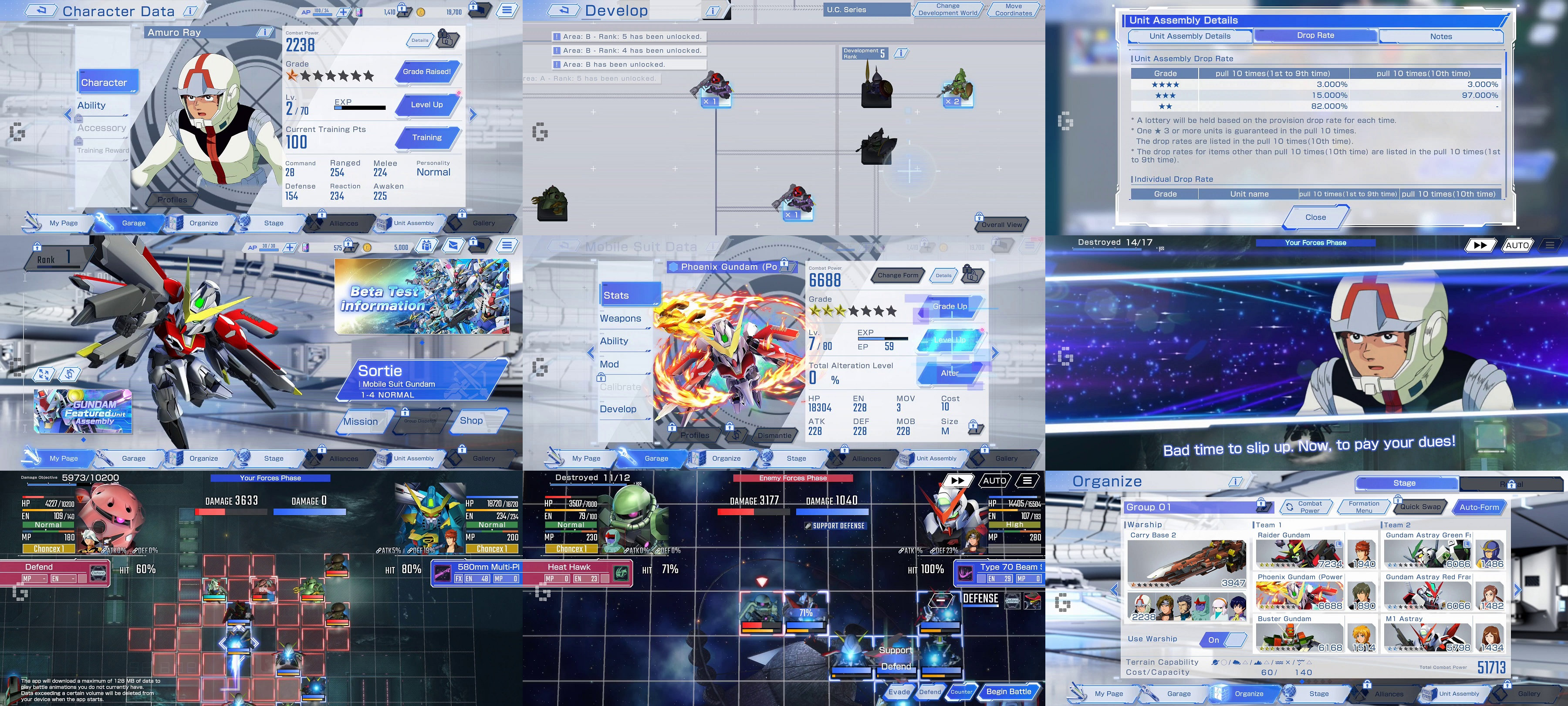Click fast-forward icon in Enemy Forces Phase battle
Viewport: 1568px width, 706px height.
(957, 481)
